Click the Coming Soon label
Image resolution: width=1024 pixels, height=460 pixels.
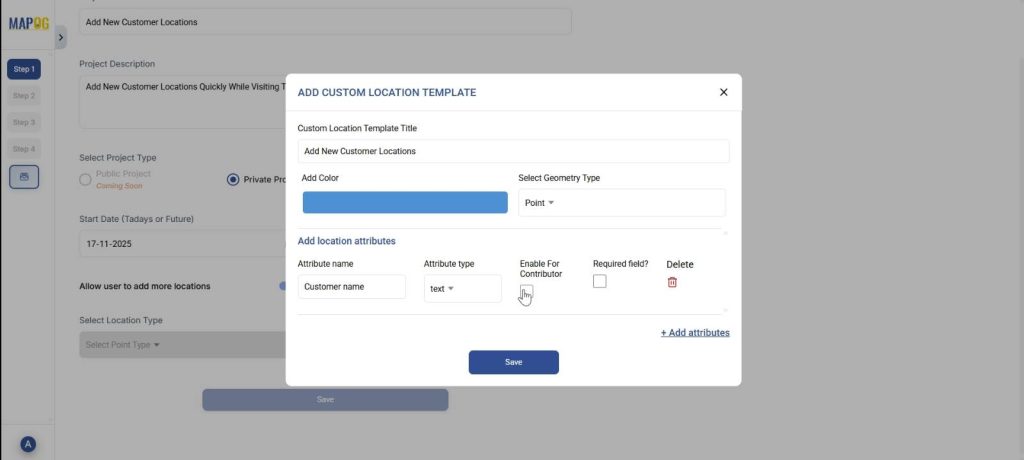click(119, 186)
